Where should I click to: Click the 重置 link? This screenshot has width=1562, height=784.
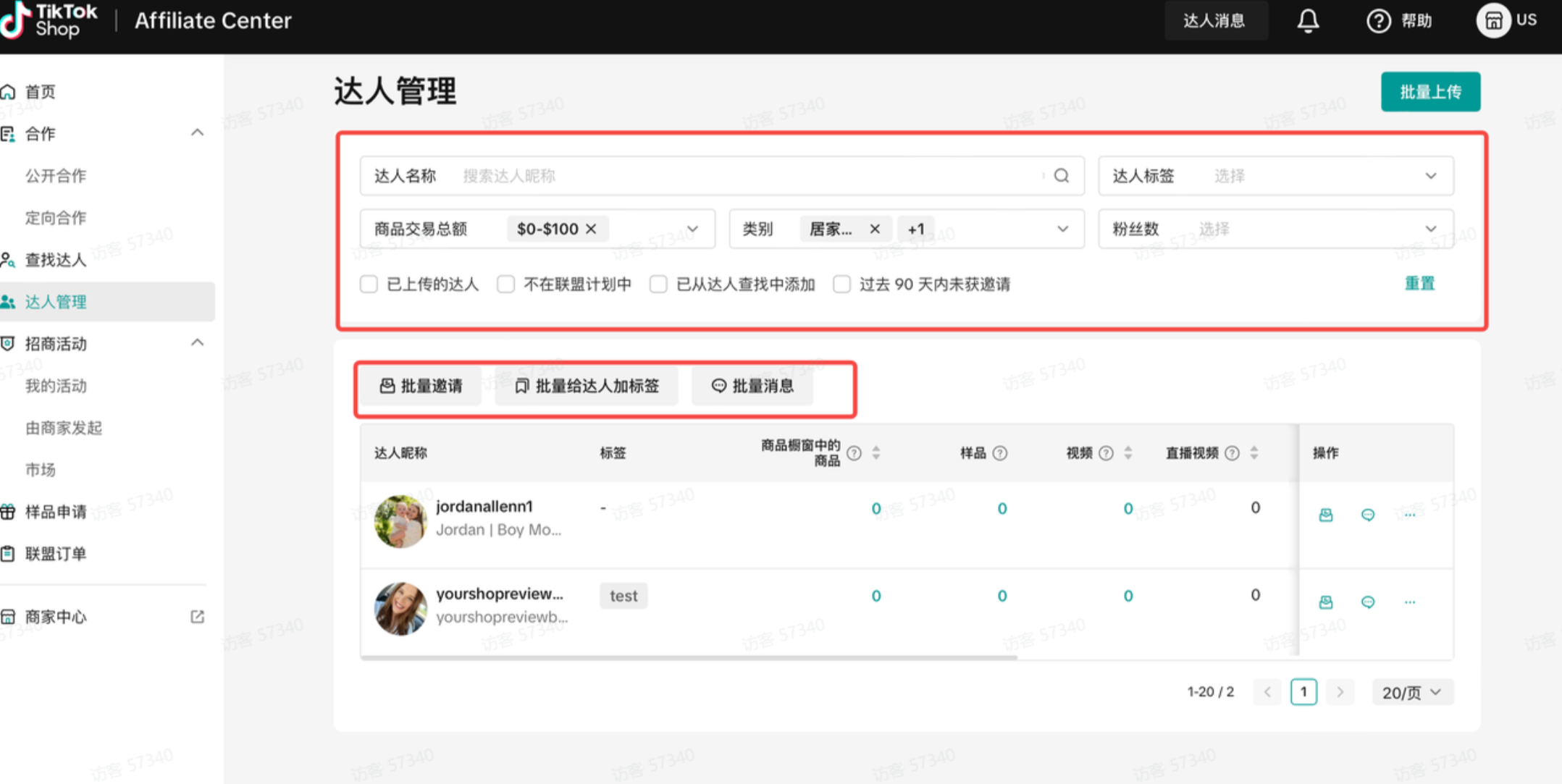click(x=1419, y=283)
